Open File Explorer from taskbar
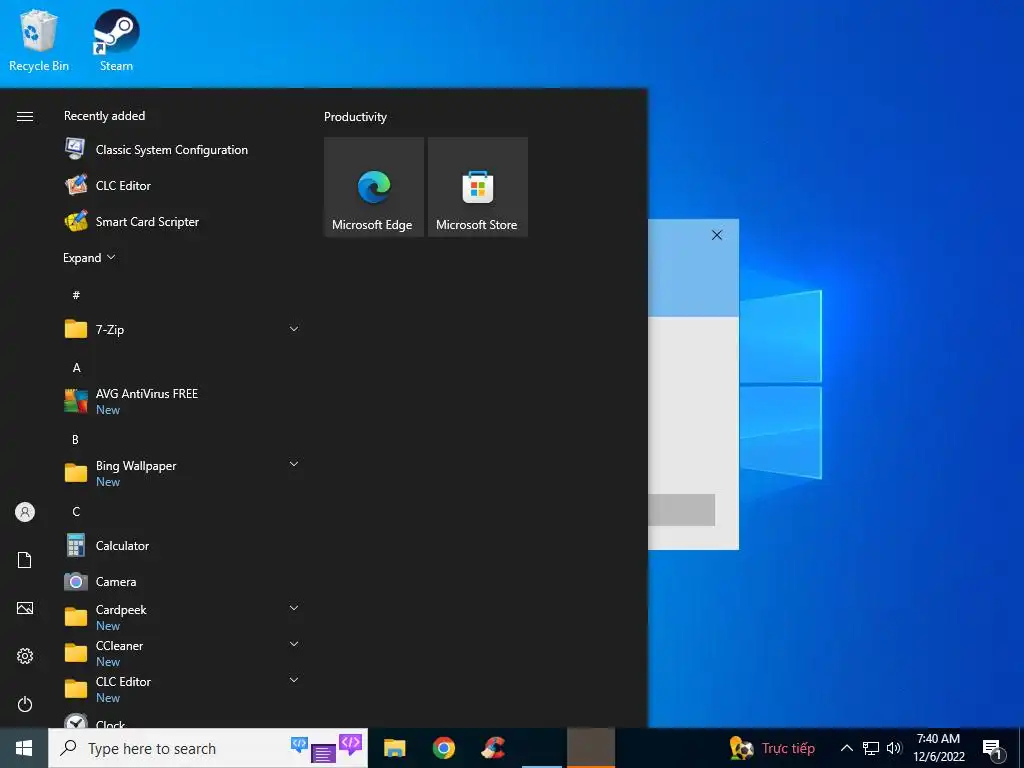Viewport: 1024px width, 768px height. [394, 748]
